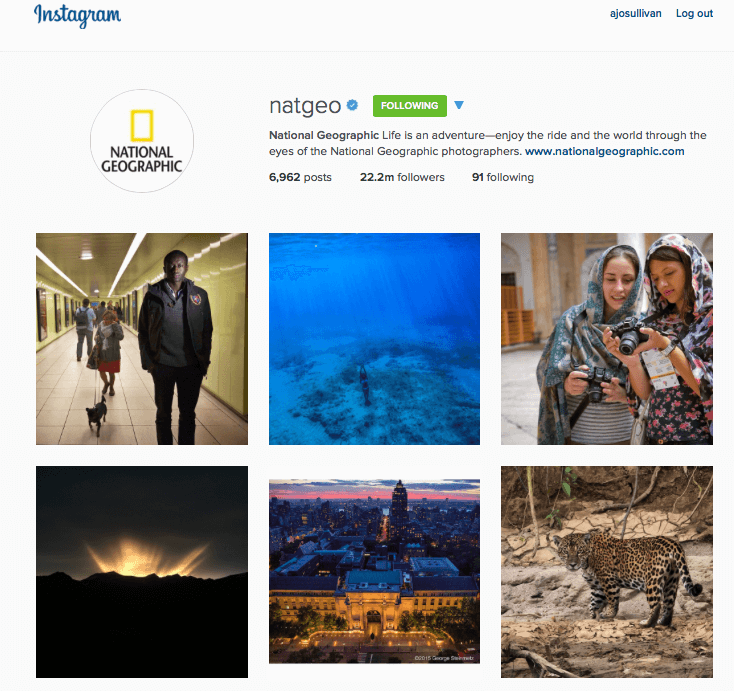
Task: Open the ajosullivan profile link
Action: pyautogui.click(x=635, y=14)
